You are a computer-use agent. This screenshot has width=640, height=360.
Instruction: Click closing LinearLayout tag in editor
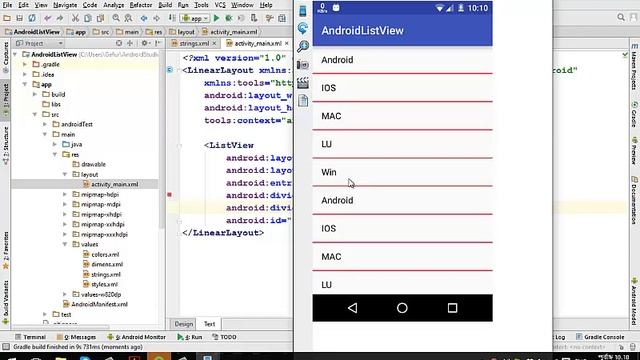tap(223, 233)
